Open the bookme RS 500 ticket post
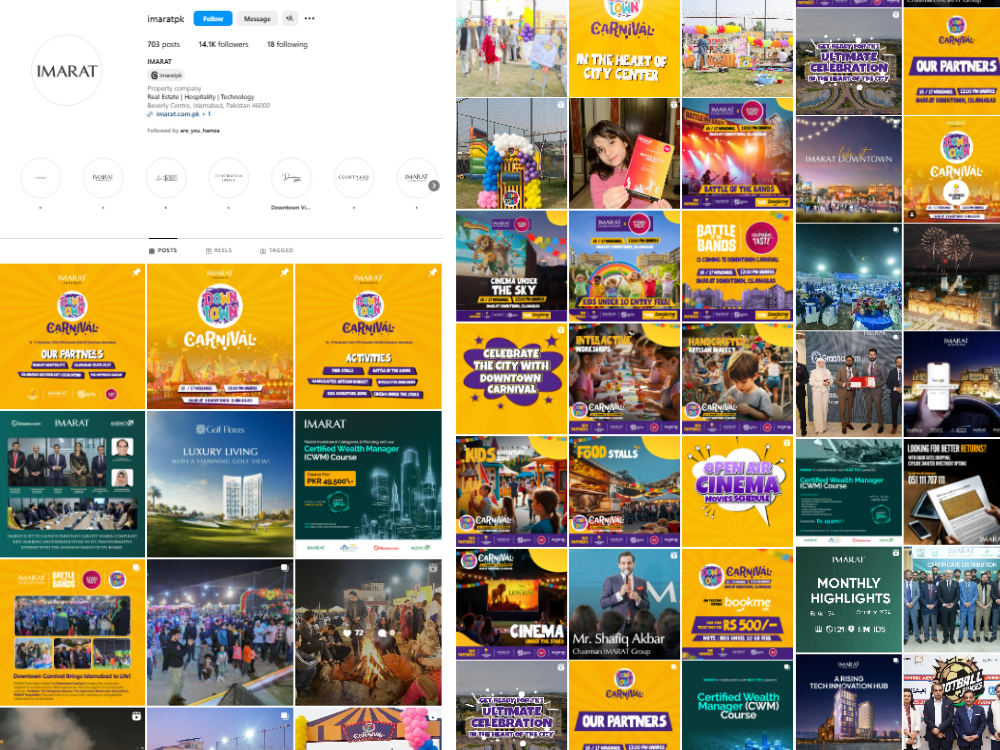This screenshot has height=750, width=1000. (x=737, y=604)
